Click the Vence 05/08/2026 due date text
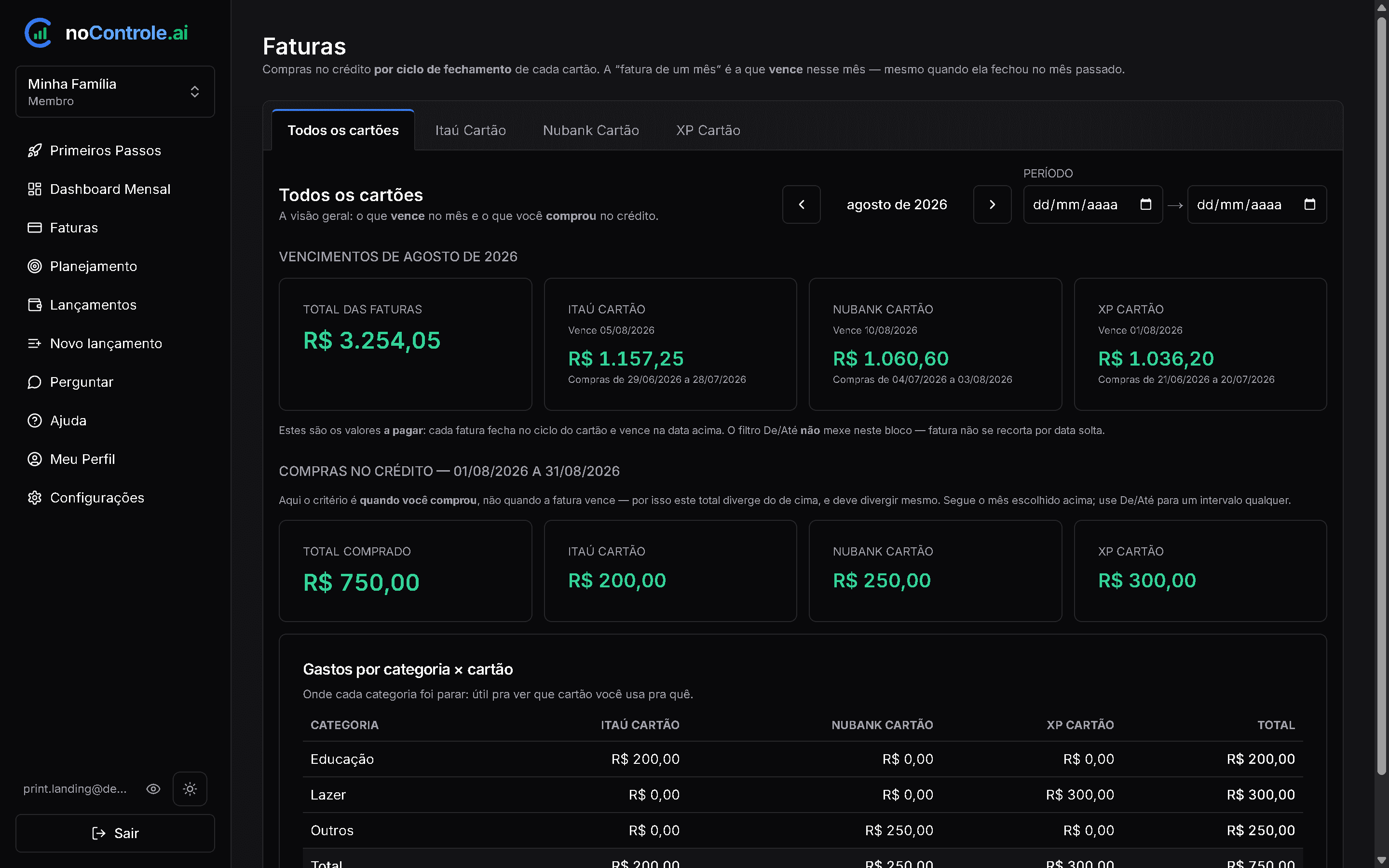This screenshot has width=1389, height=868. coord(611,330)
